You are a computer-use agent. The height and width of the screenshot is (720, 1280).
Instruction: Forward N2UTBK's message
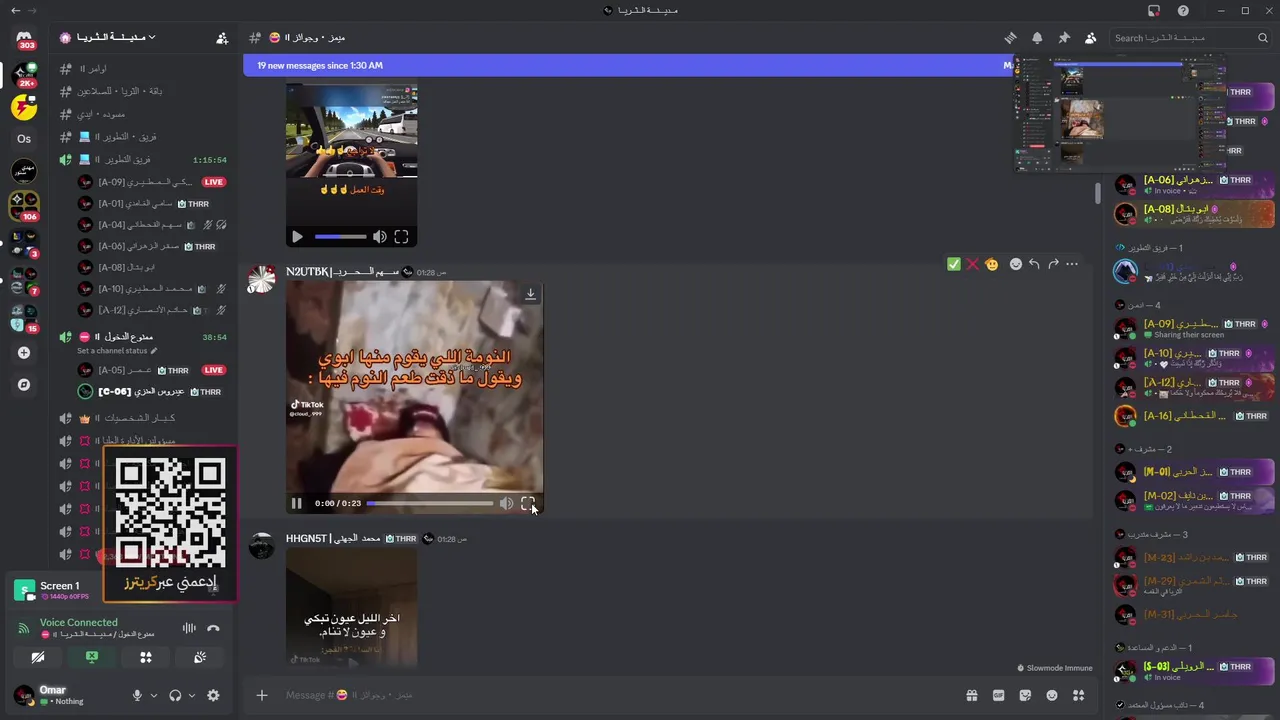[1053, 264]
